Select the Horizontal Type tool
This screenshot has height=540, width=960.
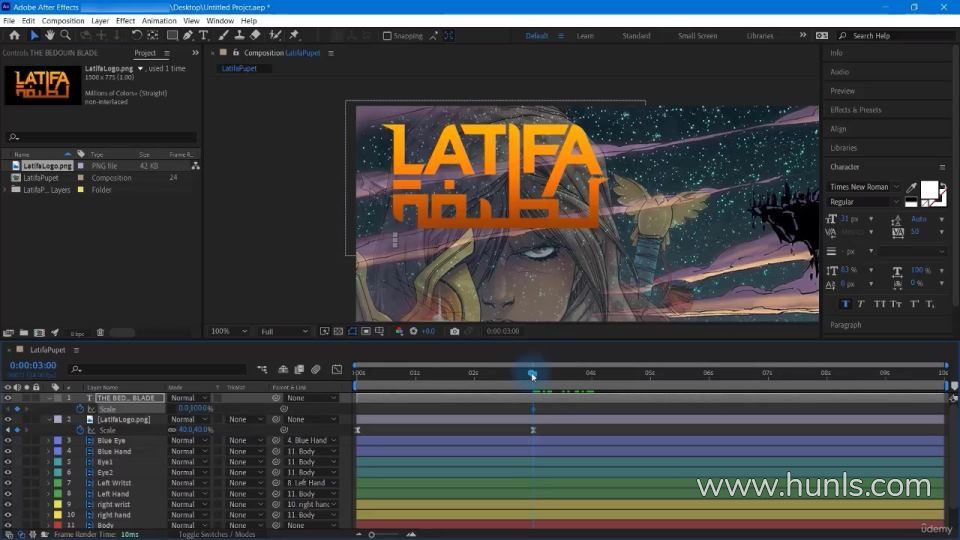pos(203,36)
